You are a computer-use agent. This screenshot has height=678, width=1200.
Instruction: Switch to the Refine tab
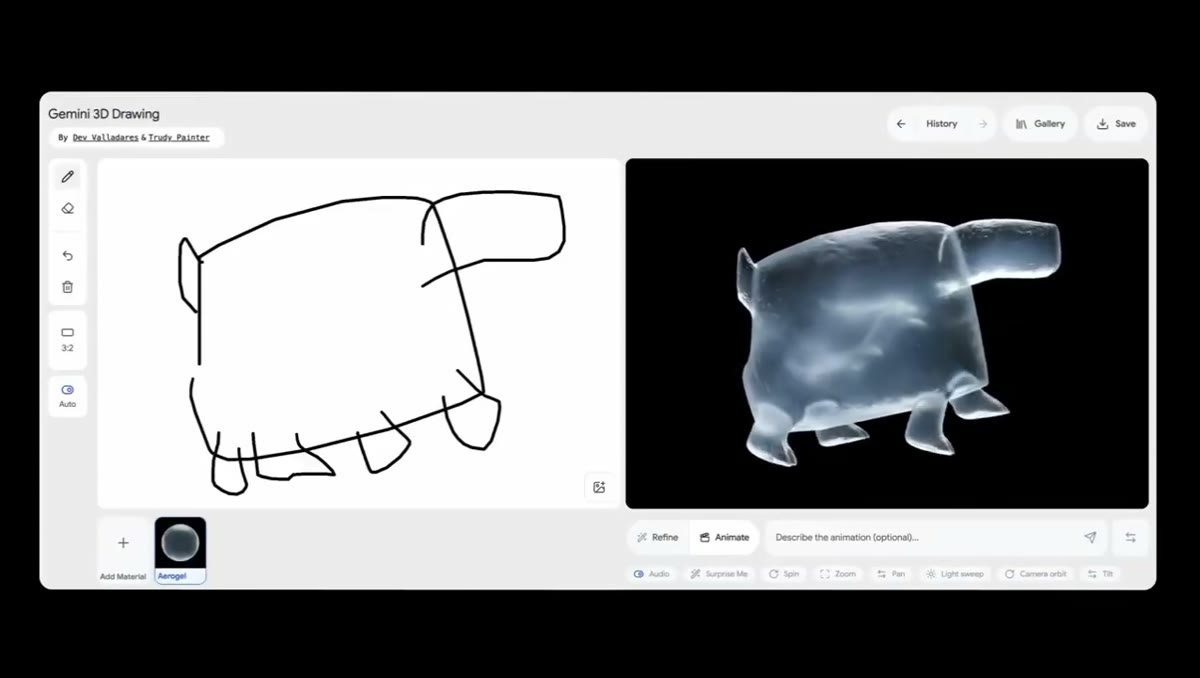658,537
